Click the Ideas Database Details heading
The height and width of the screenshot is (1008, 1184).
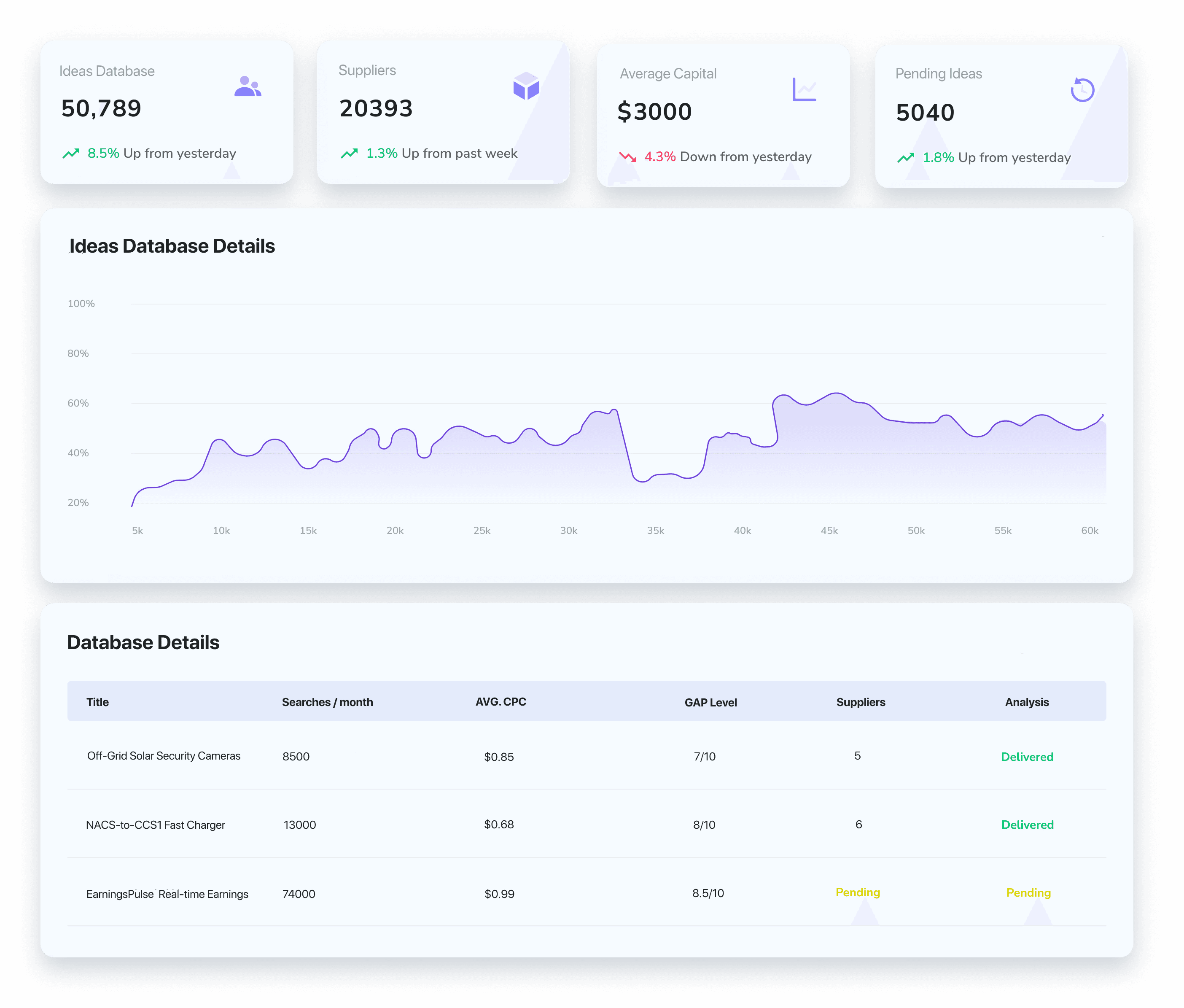point(172,246)
